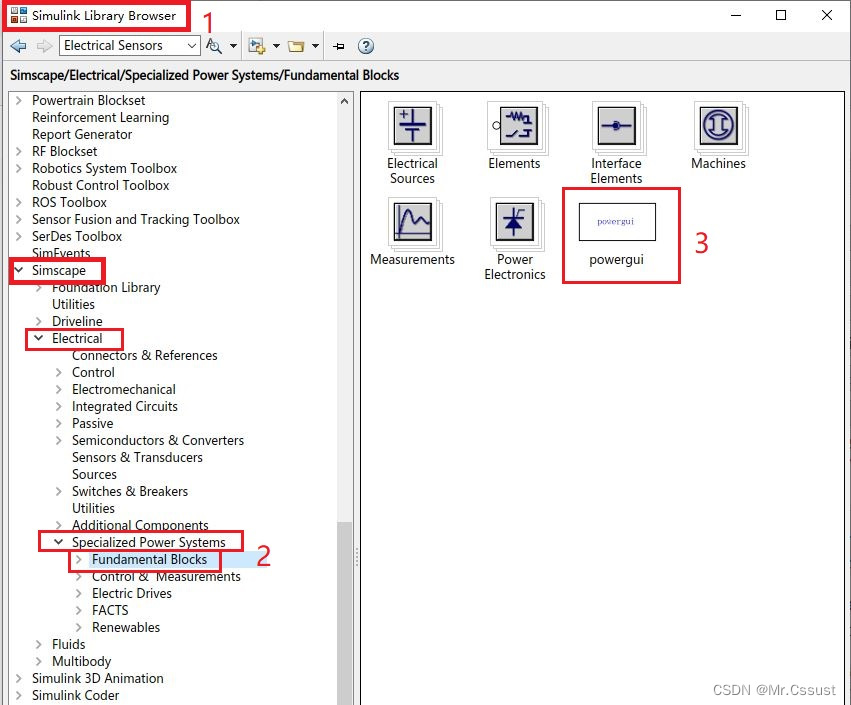Select Reinforcement Learning in the tree

[x=100, y=117]
